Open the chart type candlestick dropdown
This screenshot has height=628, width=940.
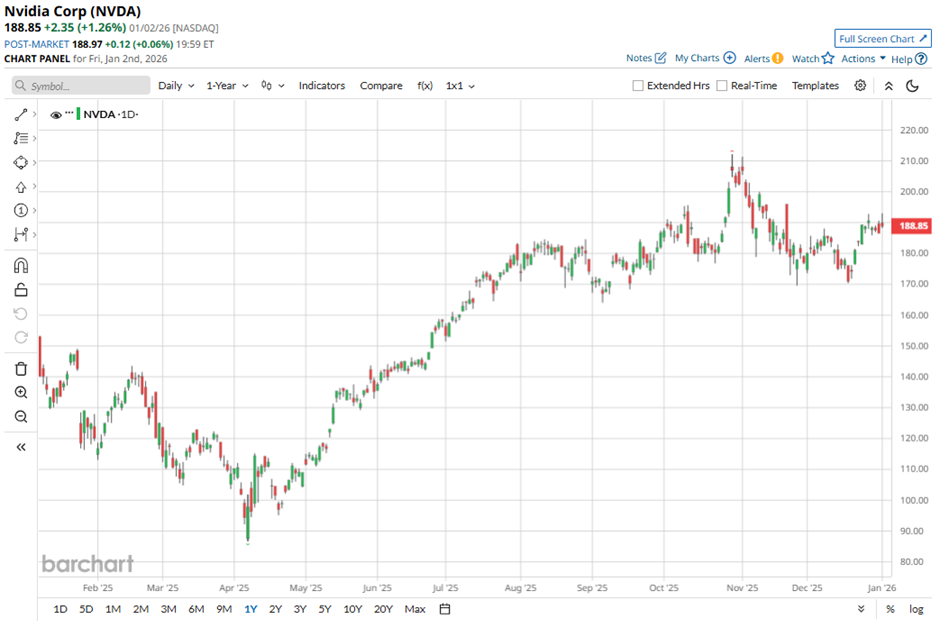tap(273, 86)
